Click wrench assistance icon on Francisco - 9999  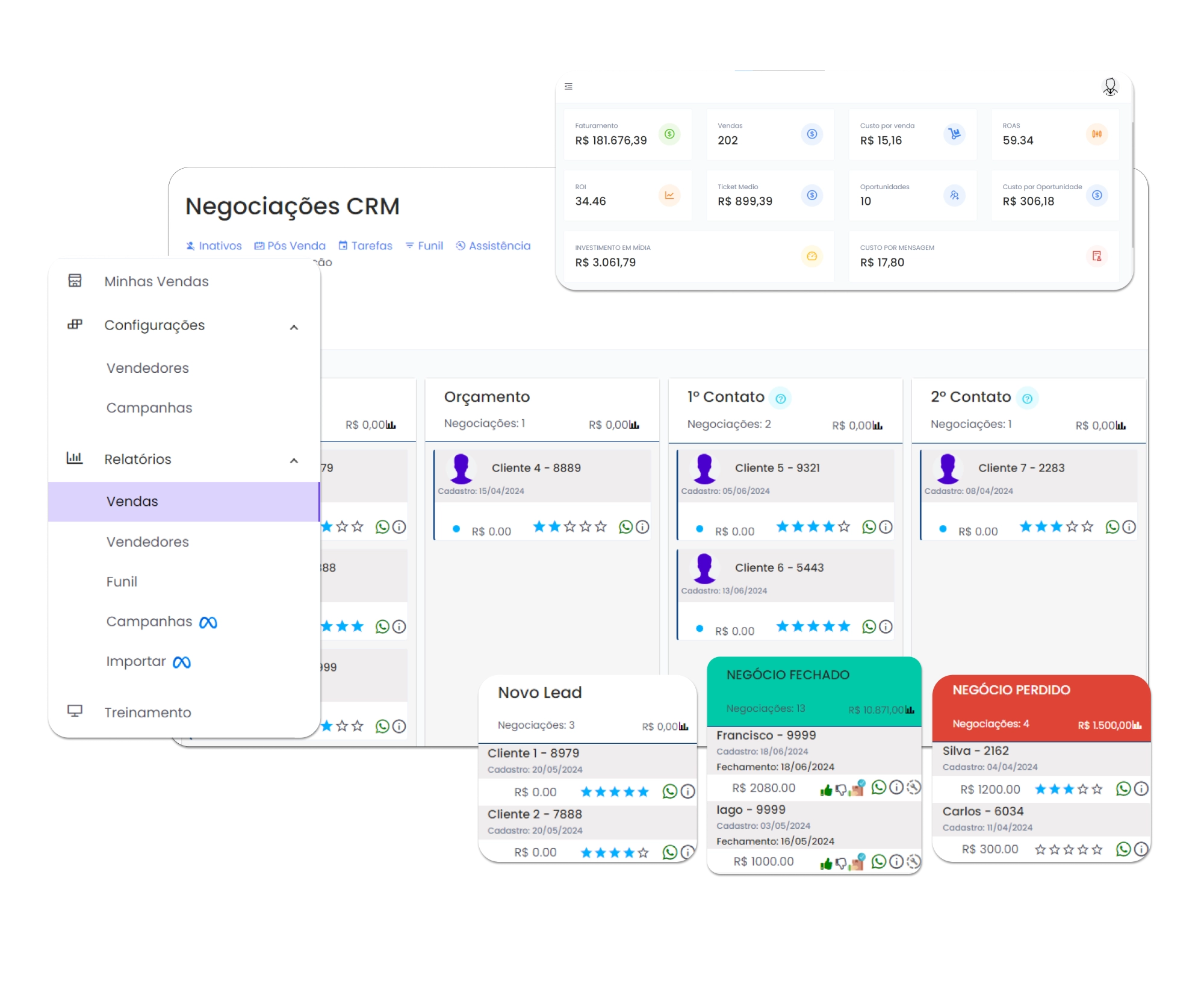coord(913,787)
